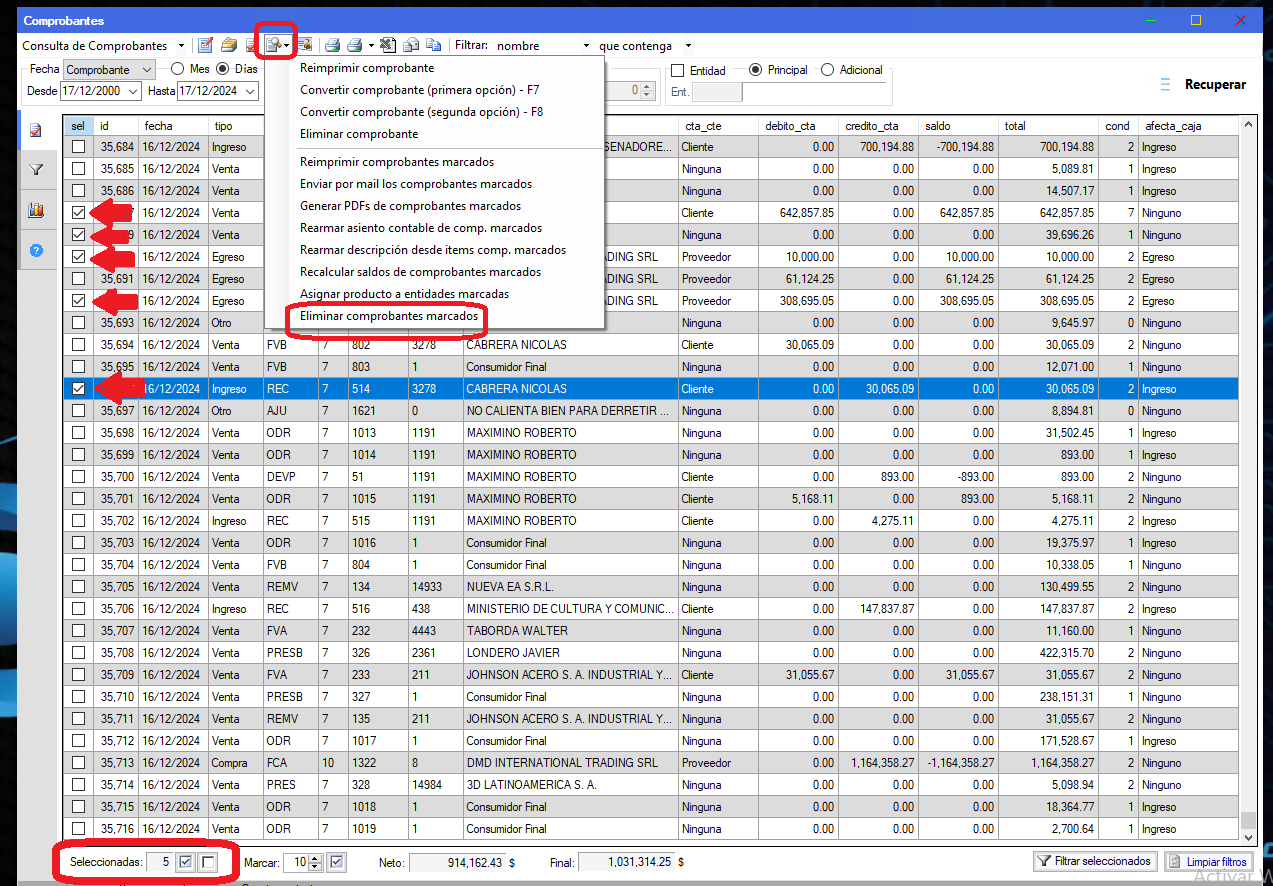Click the blue help question icon
This screenshot has height=886, width=1273.
point(36,250)
